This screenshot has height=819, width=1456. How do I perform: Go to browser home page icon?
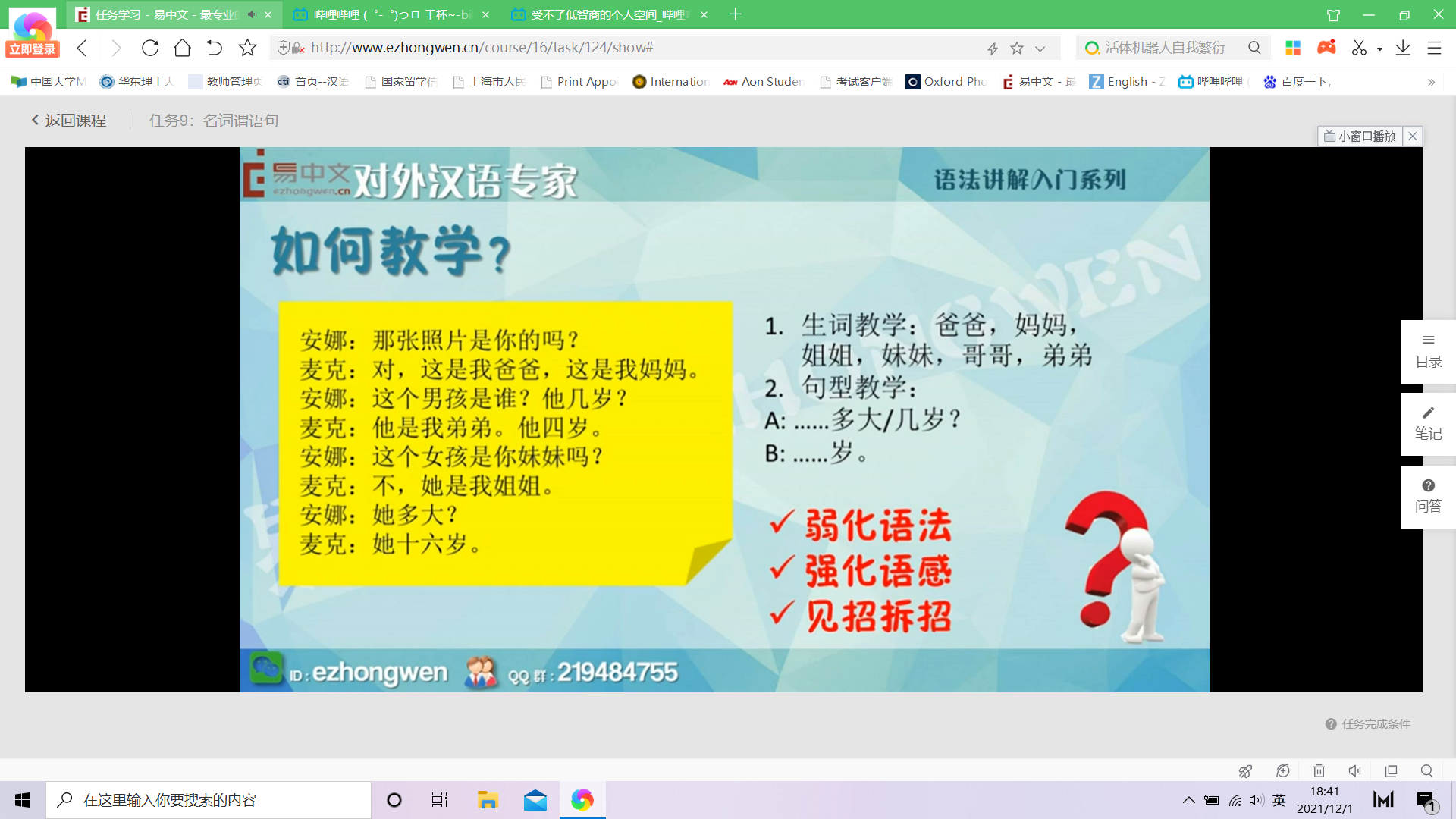[x=182, y=48]
